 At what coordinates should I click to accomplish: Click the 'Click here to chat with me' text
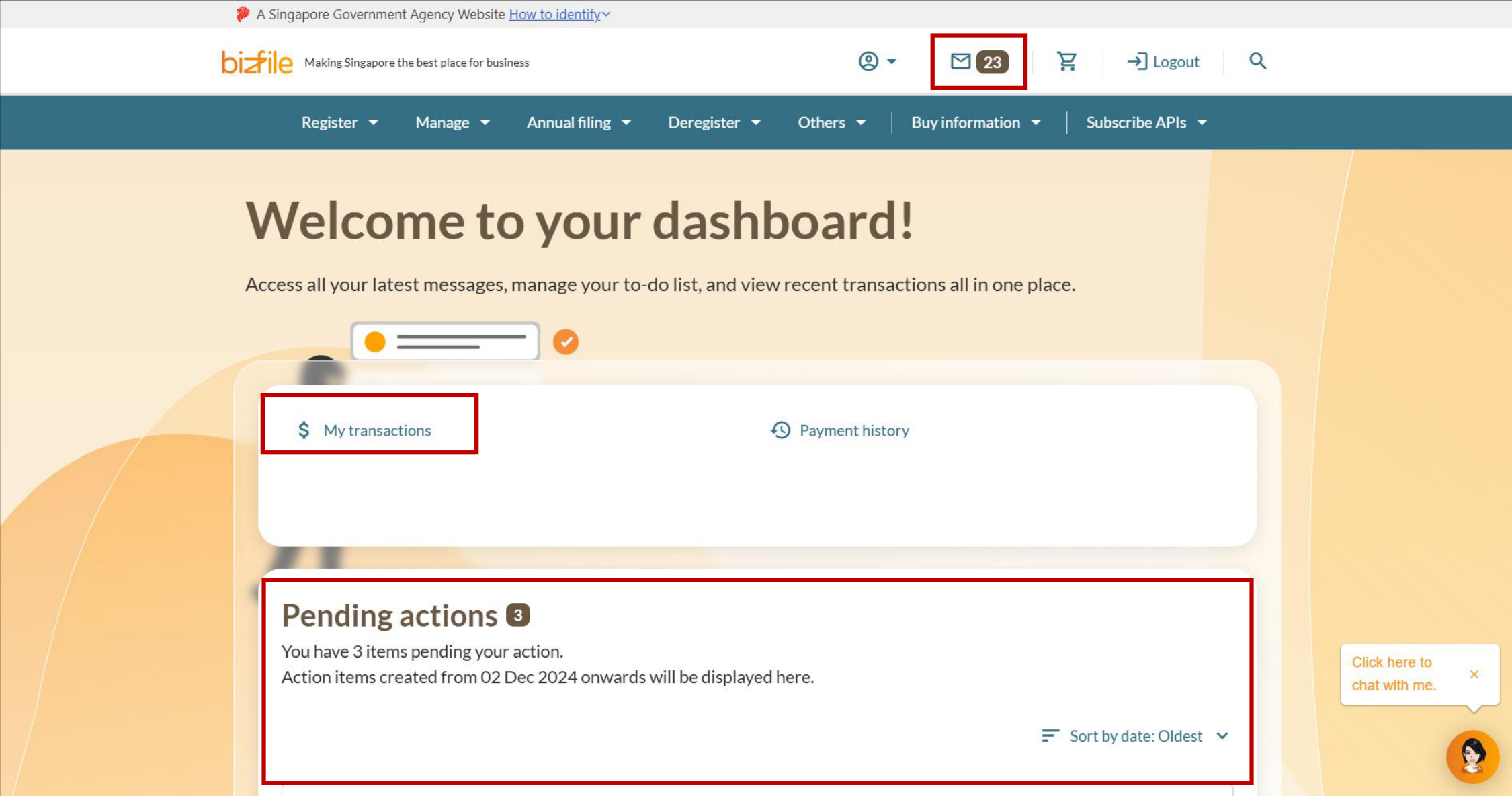pos(1394,674)
